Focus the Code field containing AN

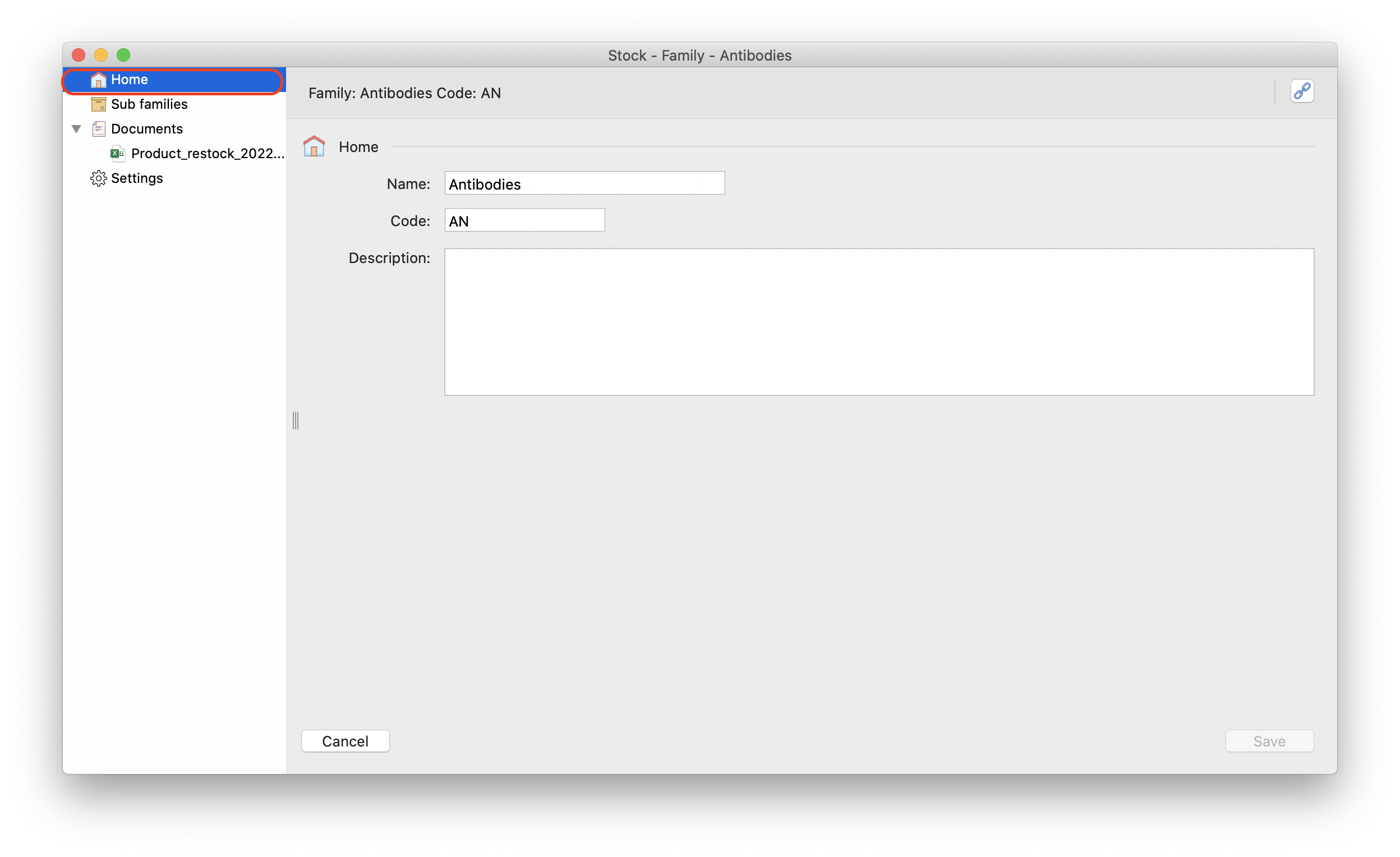(524, 220)
